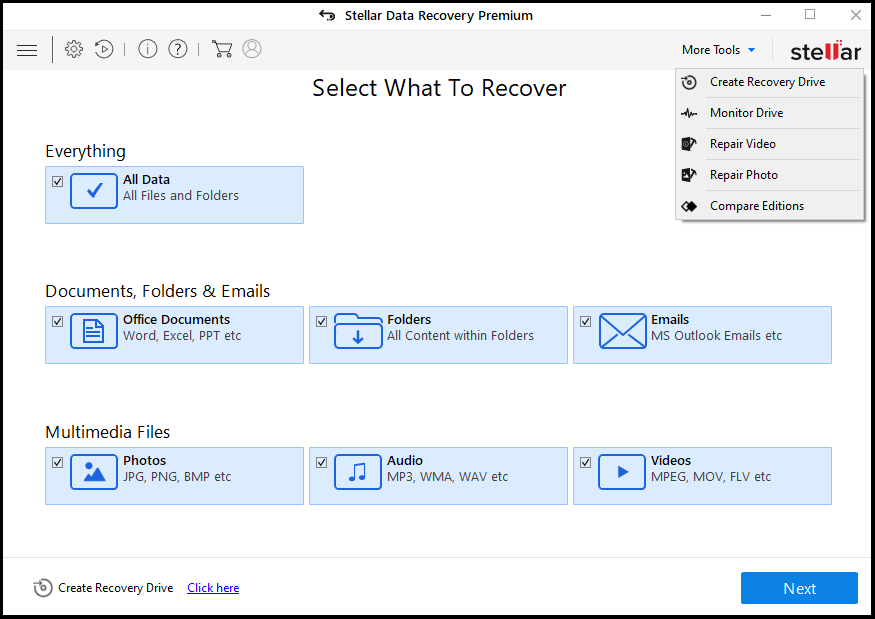Select Create Recovery Drive from More Tools
This screenshot has width=875, height=619.
(770, 82)
